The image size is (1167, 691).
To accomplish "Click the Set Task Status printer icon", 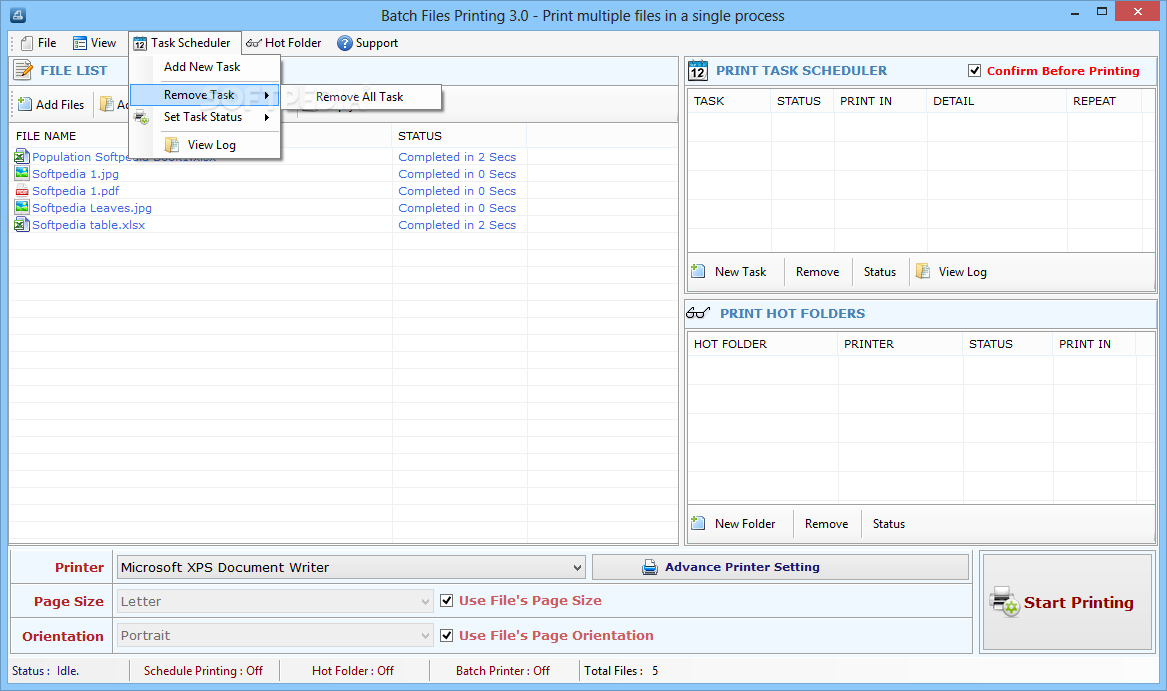I will pos(141,117).
